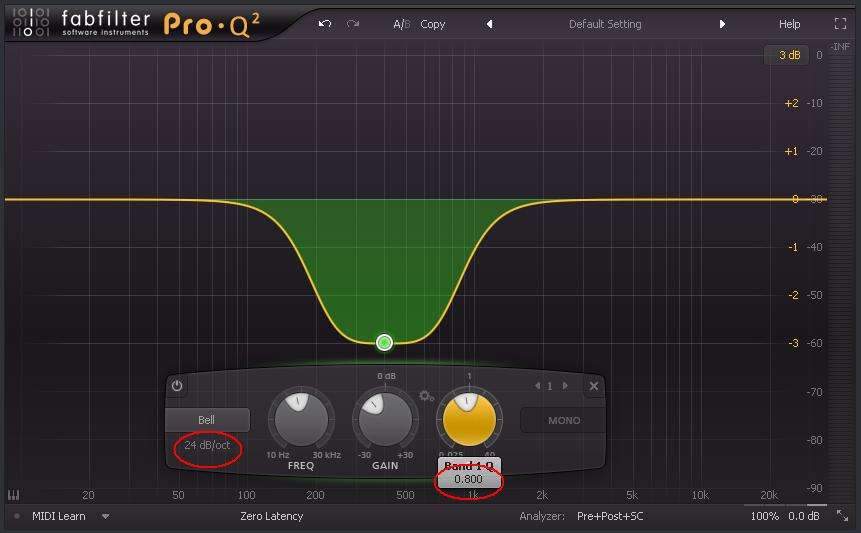
Task: Click the MONO stereo placement button
Action: [x=563, y=420]
